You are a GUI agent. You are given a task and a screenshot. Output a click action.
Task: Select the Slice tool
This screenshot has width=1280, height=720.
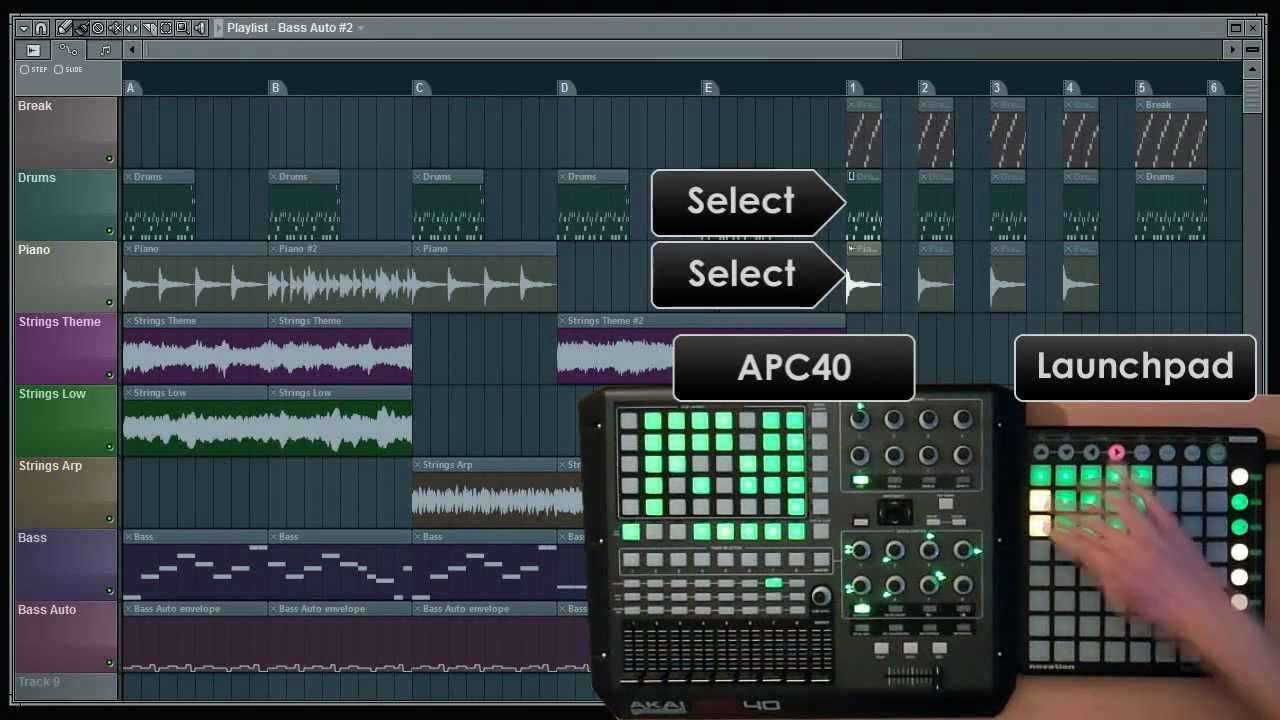pyautogui.click(x=149, y=28)
